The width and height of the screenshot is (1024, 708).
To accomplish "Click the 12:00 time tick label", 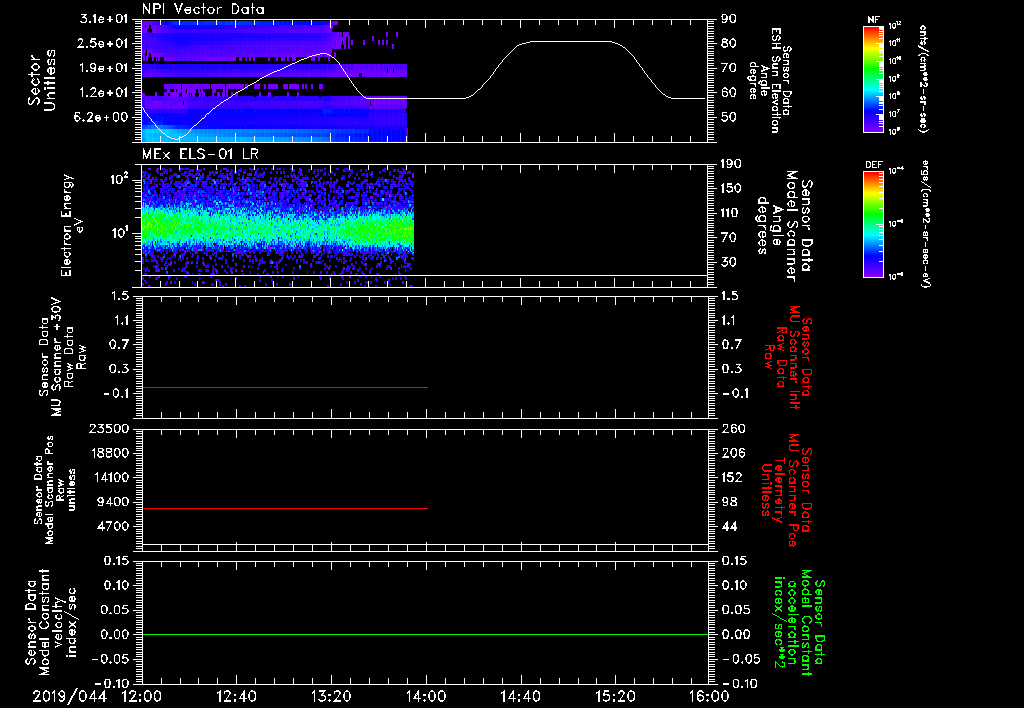I will click(142, 696).
